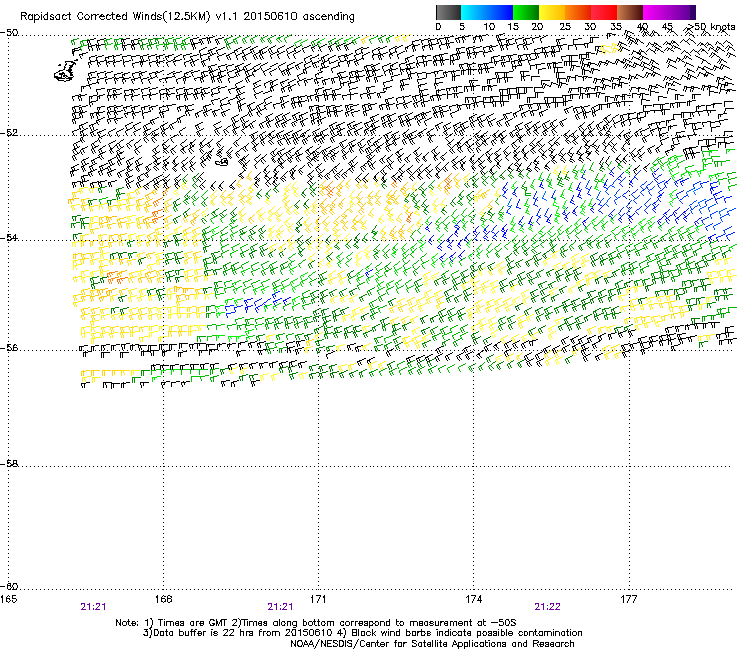Click the legend value '10'
Viewport: 740px width, 650px height.
489,27
